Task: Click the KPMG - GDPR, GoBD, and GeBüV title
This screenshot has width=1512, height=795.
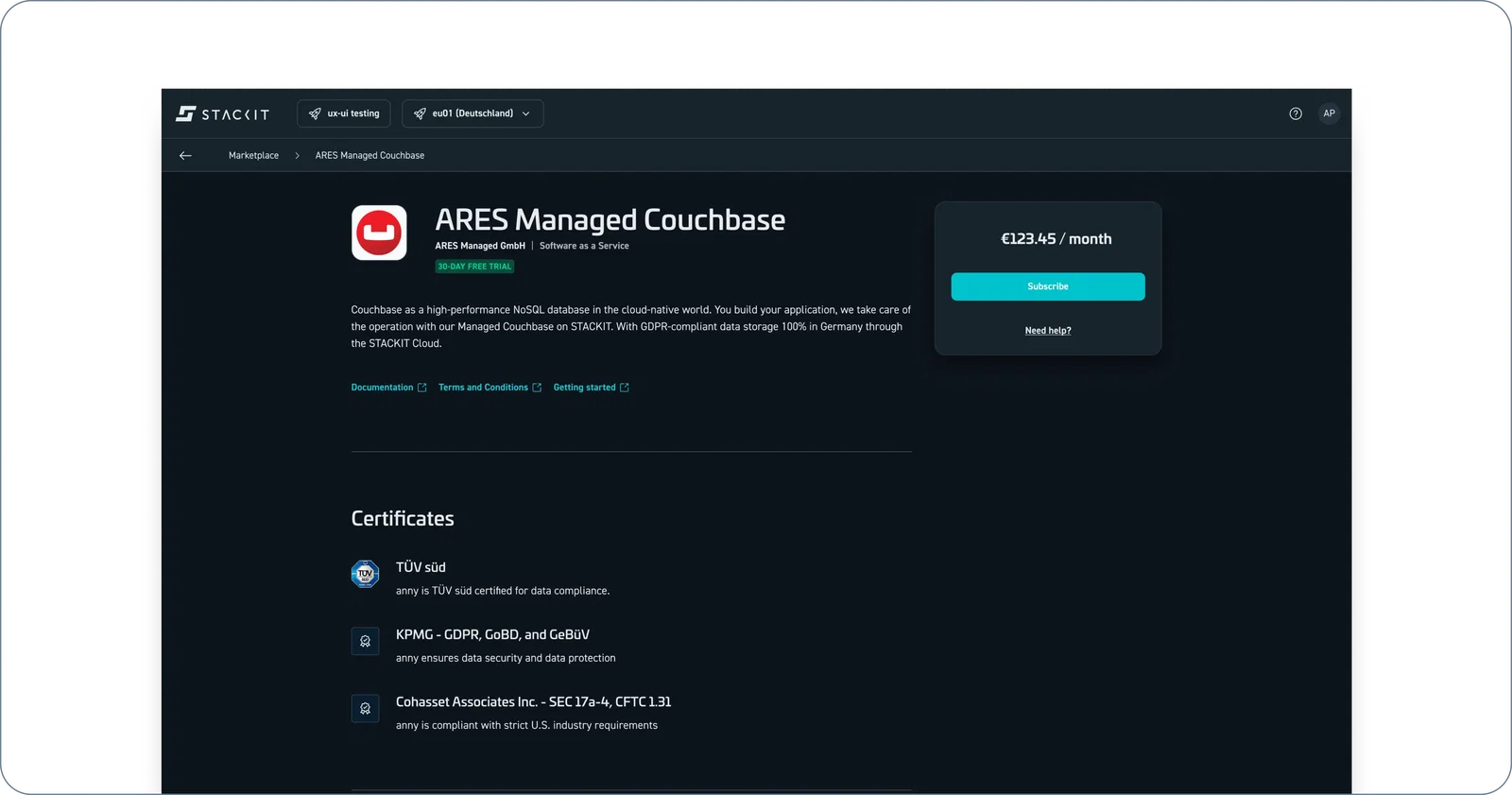Action: pos(492,634)
